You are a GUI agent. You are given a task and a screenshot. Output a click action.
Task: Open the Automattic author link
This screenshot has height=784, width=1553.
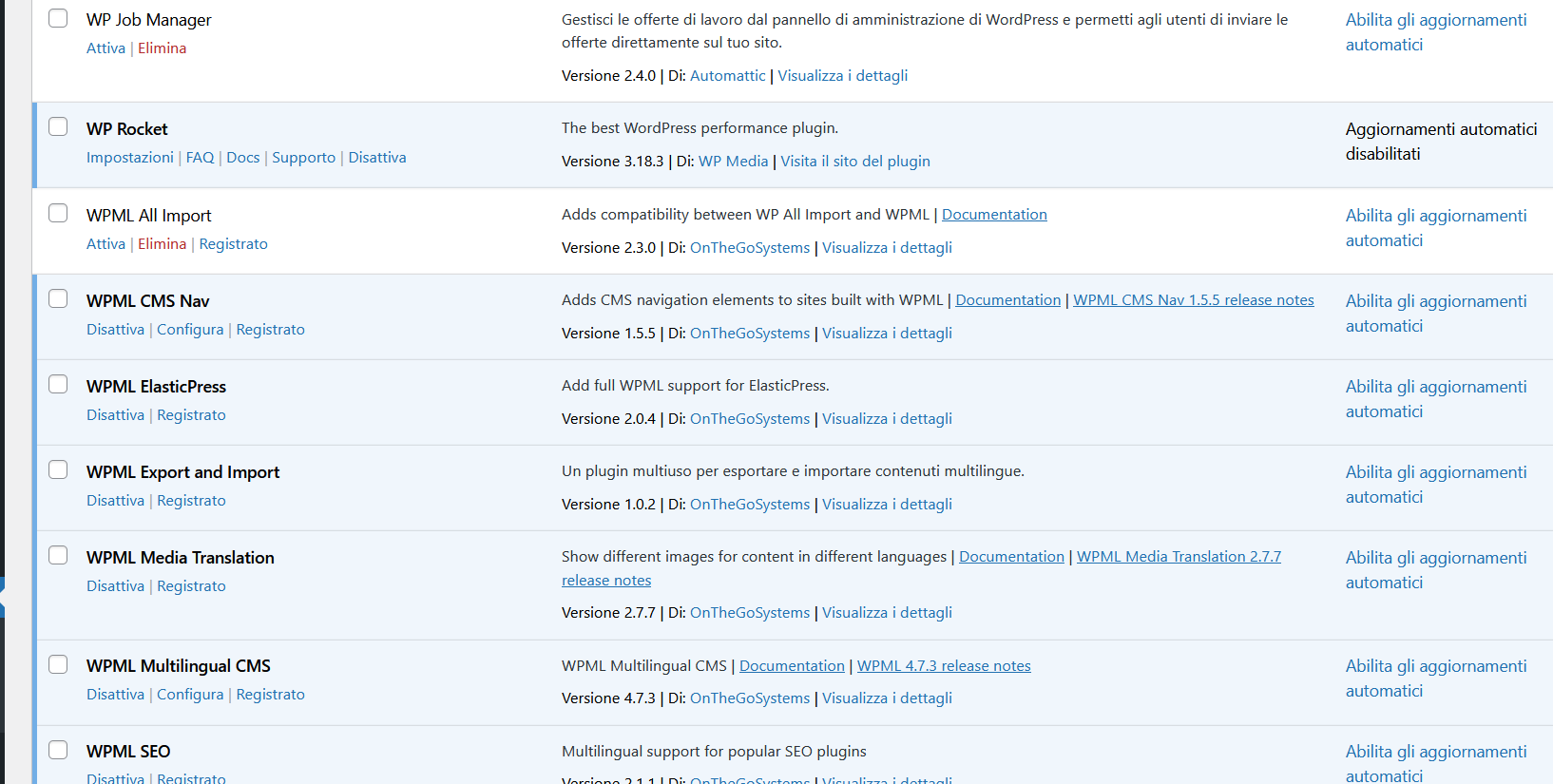(727, 76)
